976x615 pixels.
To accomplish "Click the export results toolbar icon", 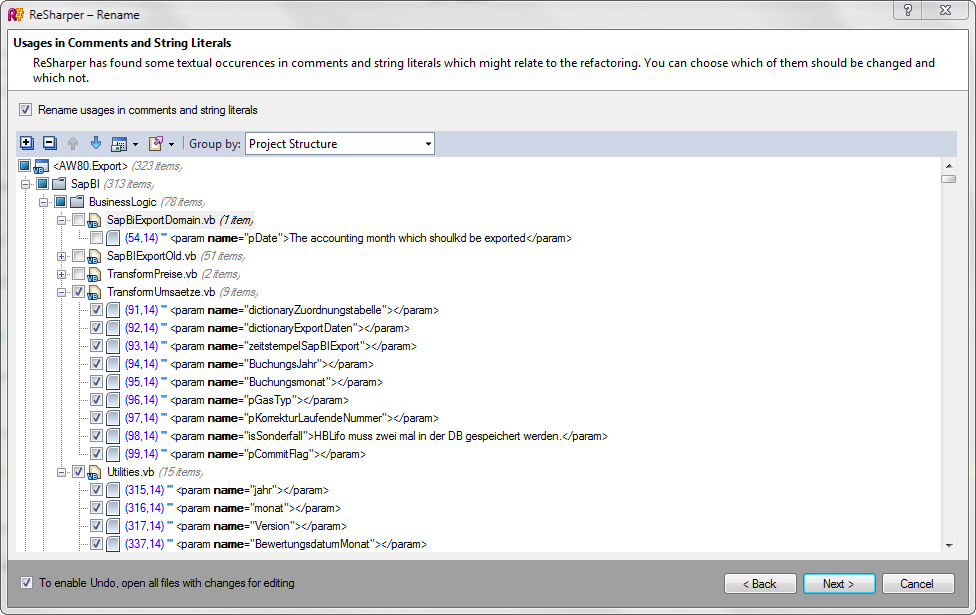I will (x=156, y=144).
